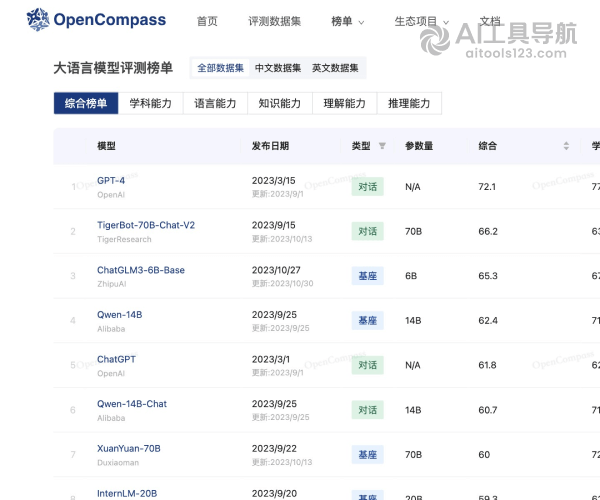This screenshot has width=600, height=500.
Task: Click score 60 in XuanYuan-70B row
Action: tap(484, 454)
